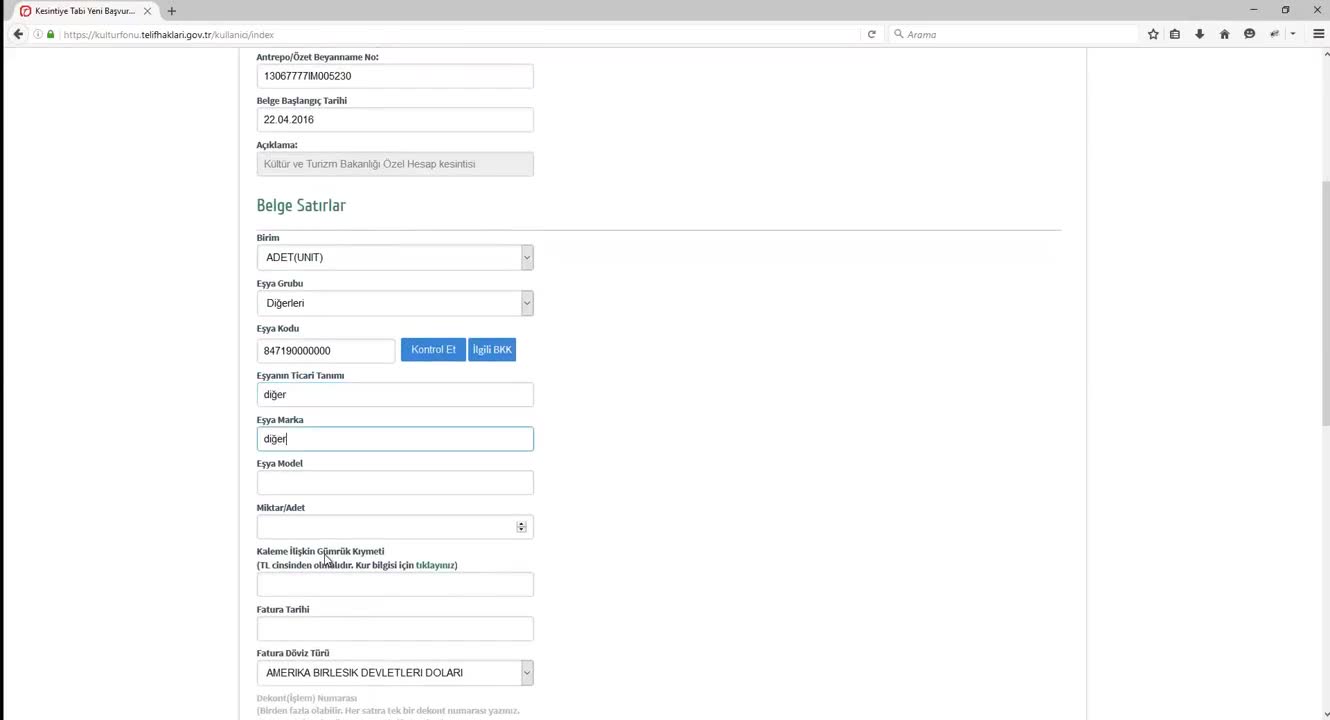Click into the Fatura Tarihi field
Screen dimensions: 1330x720
(394, 629)
